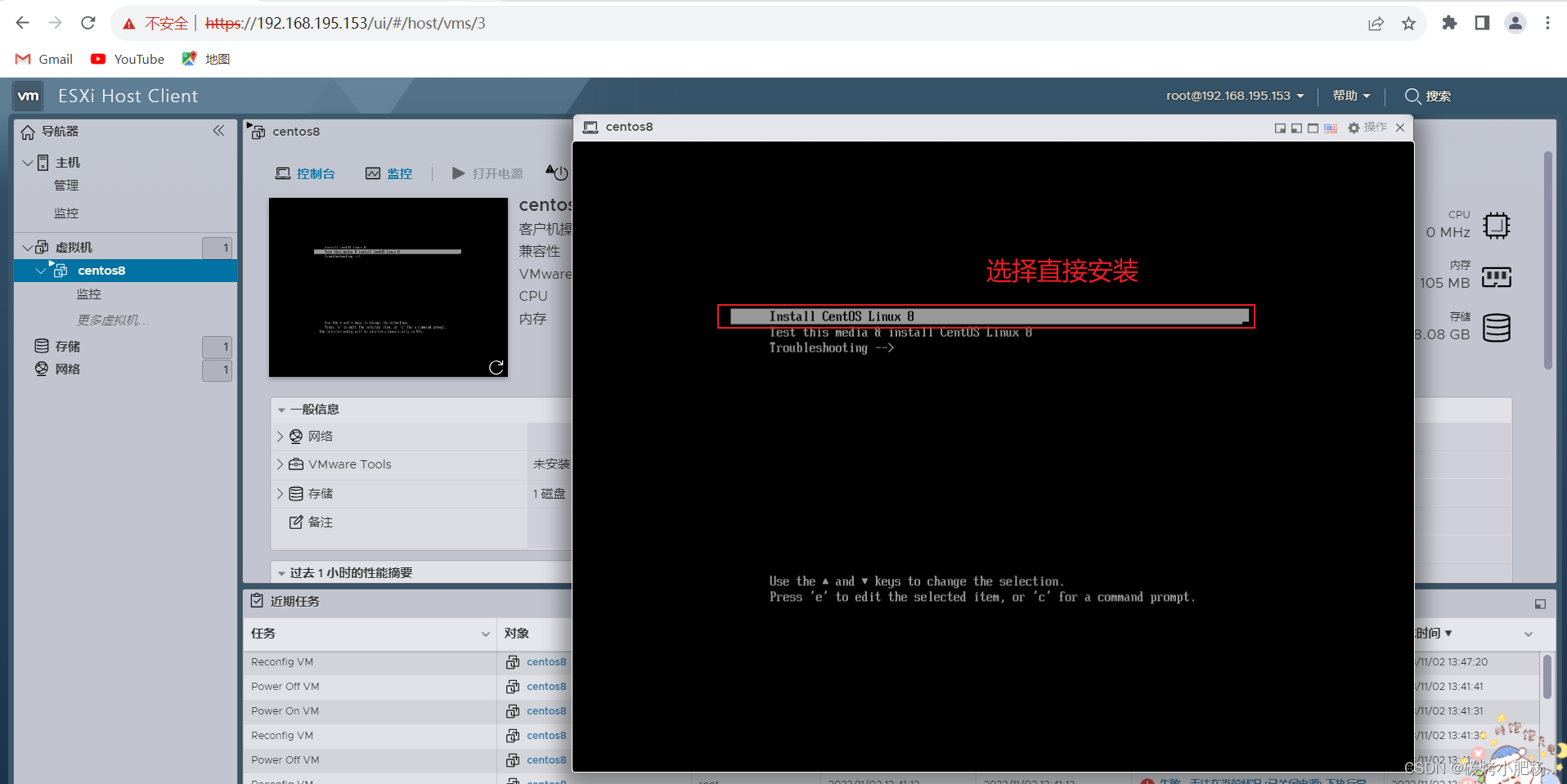Select 存储 in navigator

[68, 347]
